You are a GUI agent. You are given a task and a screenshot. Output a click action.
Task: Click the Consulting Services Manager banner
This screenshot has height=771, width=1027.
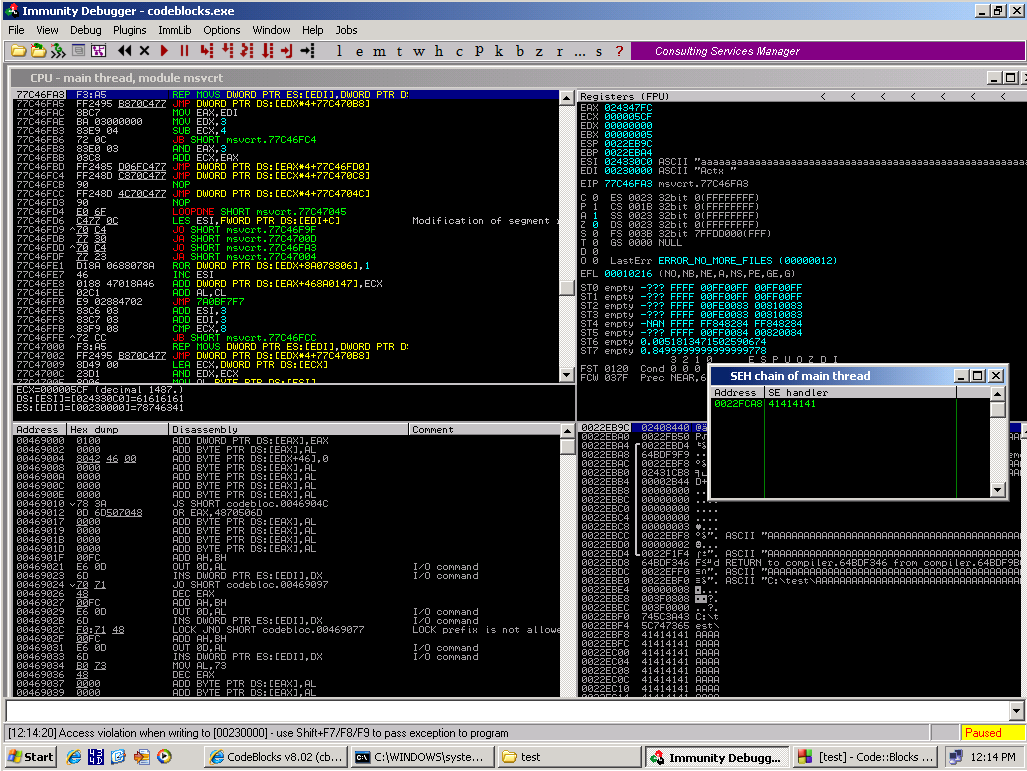[x=828, y=51]
